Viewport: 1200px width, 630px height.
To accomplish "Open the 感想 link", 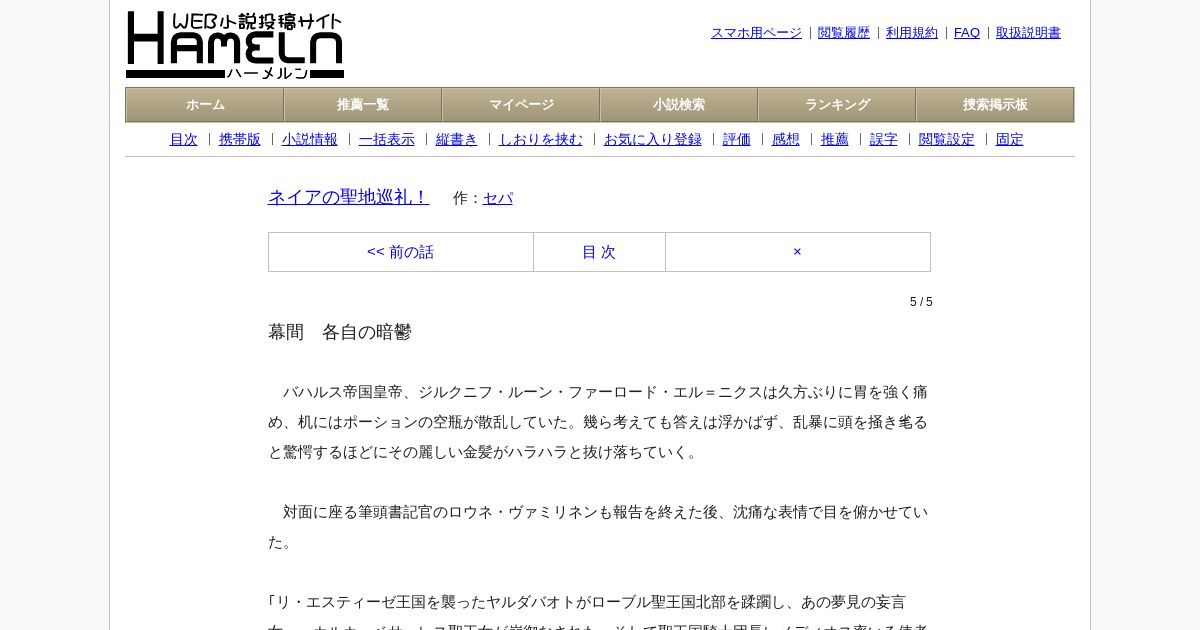I will 786,140.
